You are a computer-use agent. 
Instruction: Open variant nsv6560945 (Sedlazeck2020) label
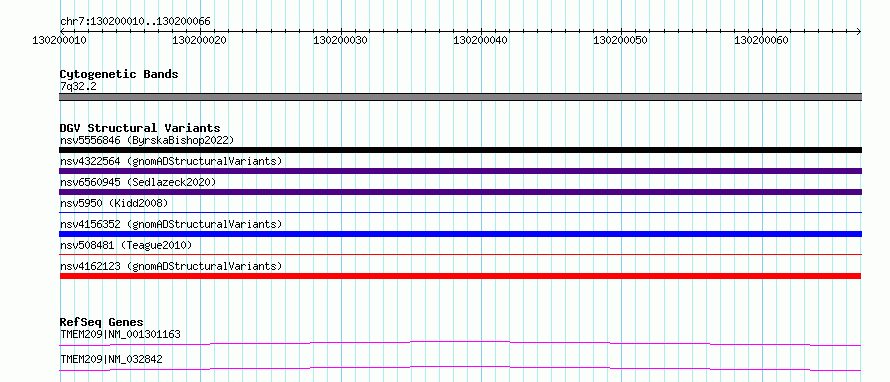point(138,182)
